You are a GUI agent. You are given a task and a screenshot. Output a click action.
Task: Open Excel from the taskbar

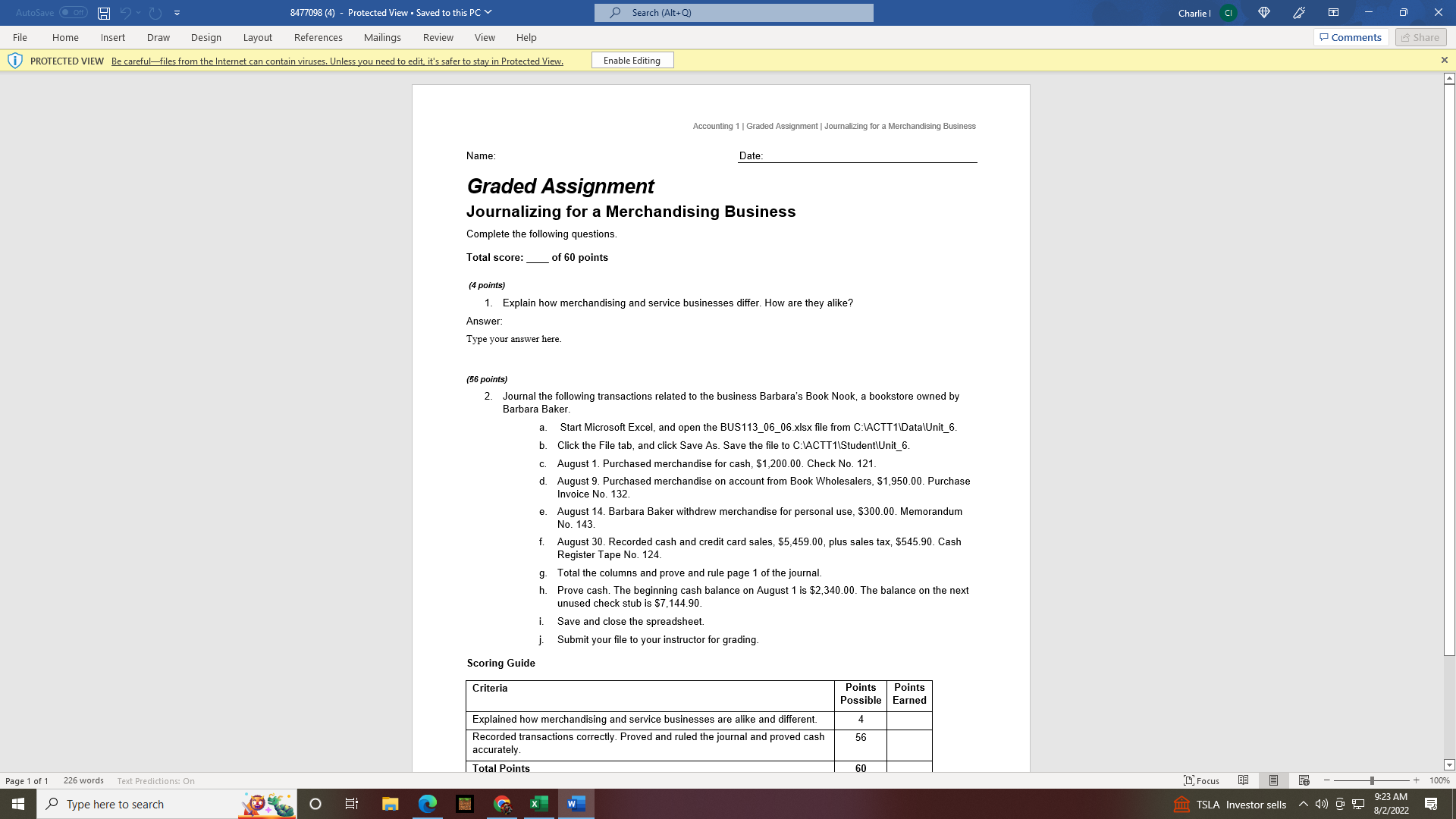pyautogui.click(x=539, y=804)
